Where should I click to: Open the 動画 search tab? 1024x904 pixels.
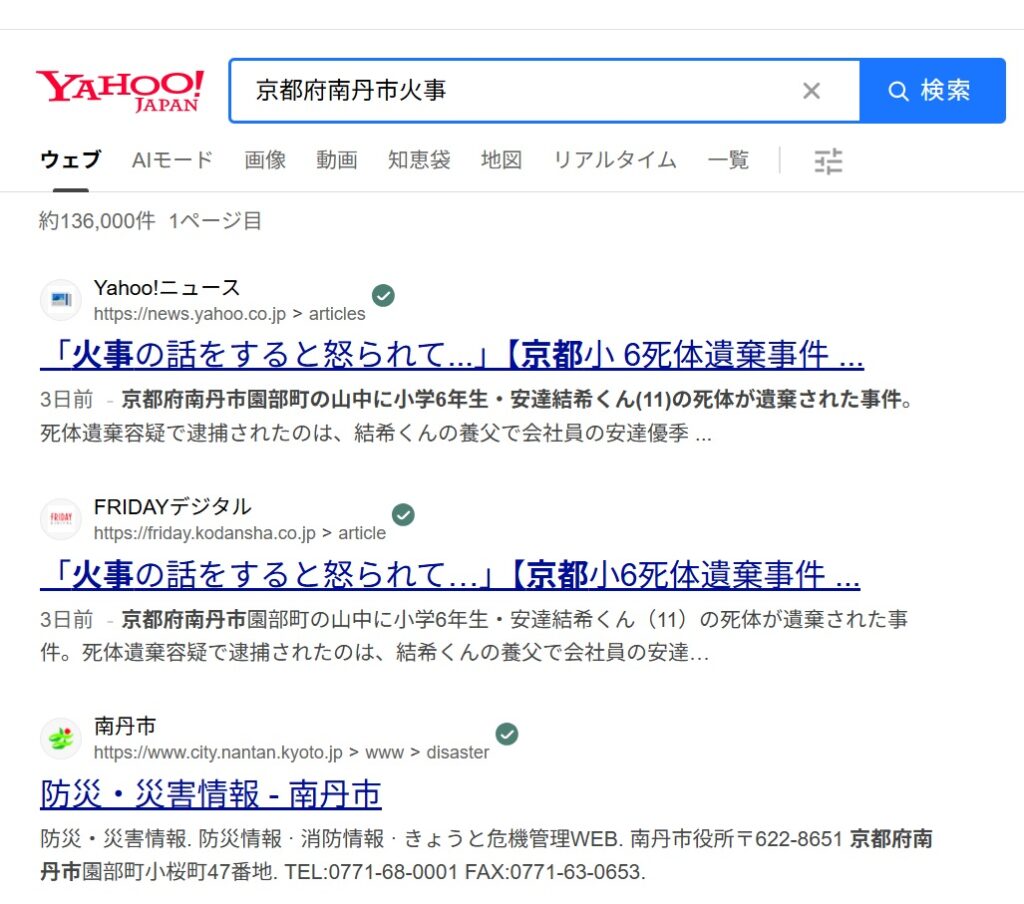(x=337, y=160)
